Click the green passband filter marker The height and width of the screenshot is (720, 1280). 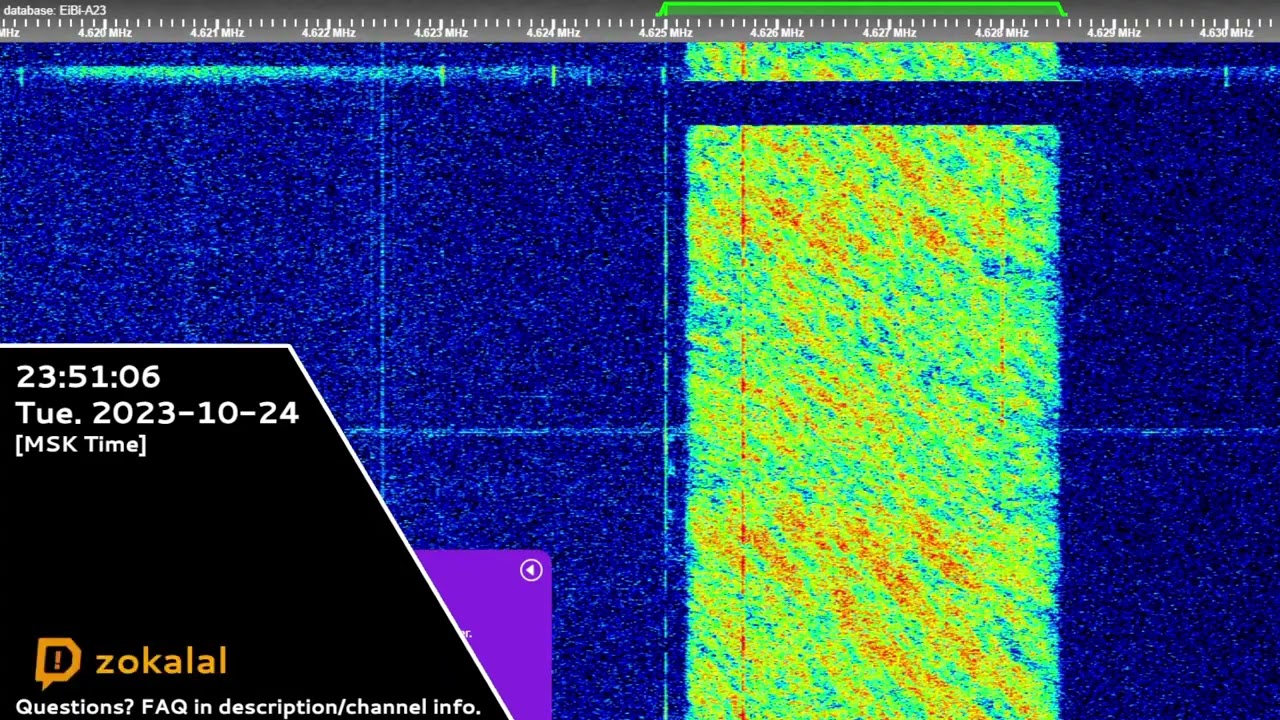862,9
